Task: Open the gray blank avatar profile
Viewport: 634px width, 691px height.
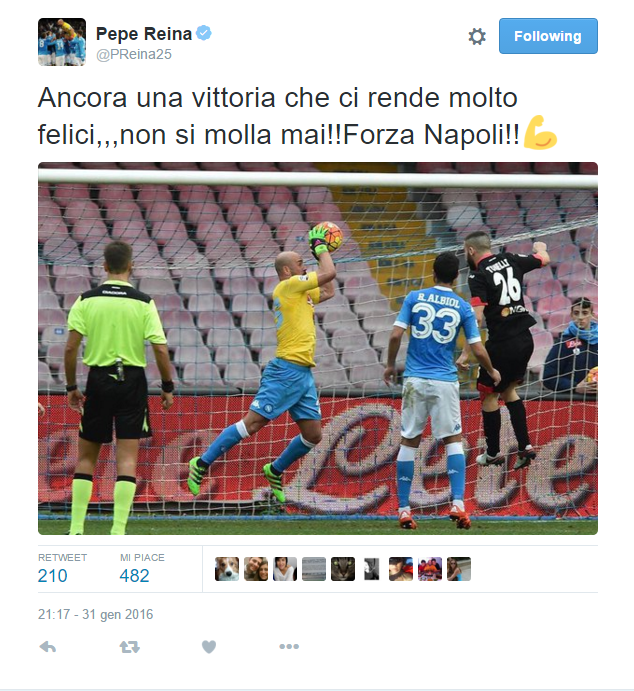Action: click(314, 569)
